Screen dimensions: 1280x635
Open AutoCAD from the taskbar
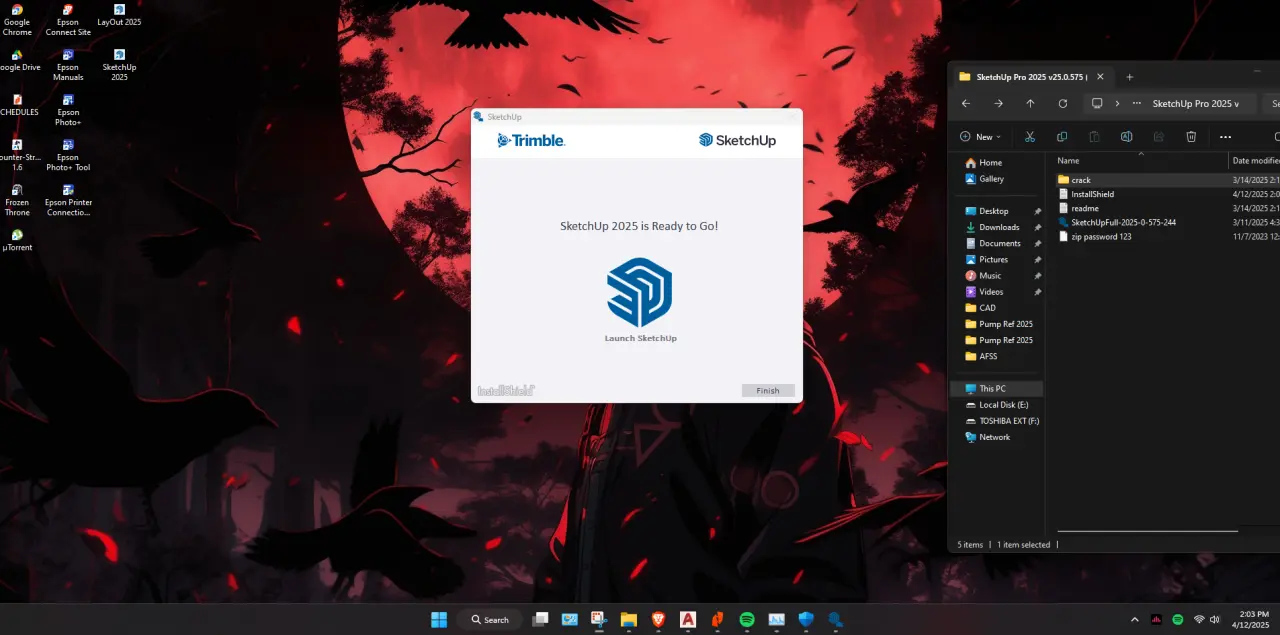(688, 620)
